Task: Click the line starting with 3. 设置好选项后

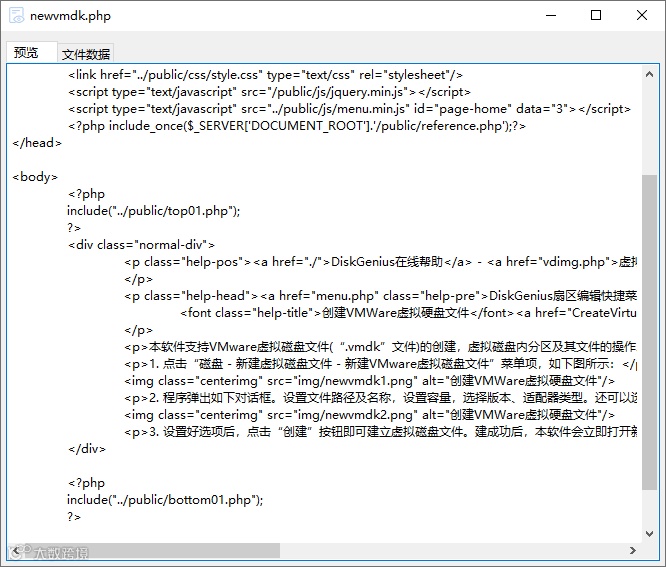Action: coord(381,432)
